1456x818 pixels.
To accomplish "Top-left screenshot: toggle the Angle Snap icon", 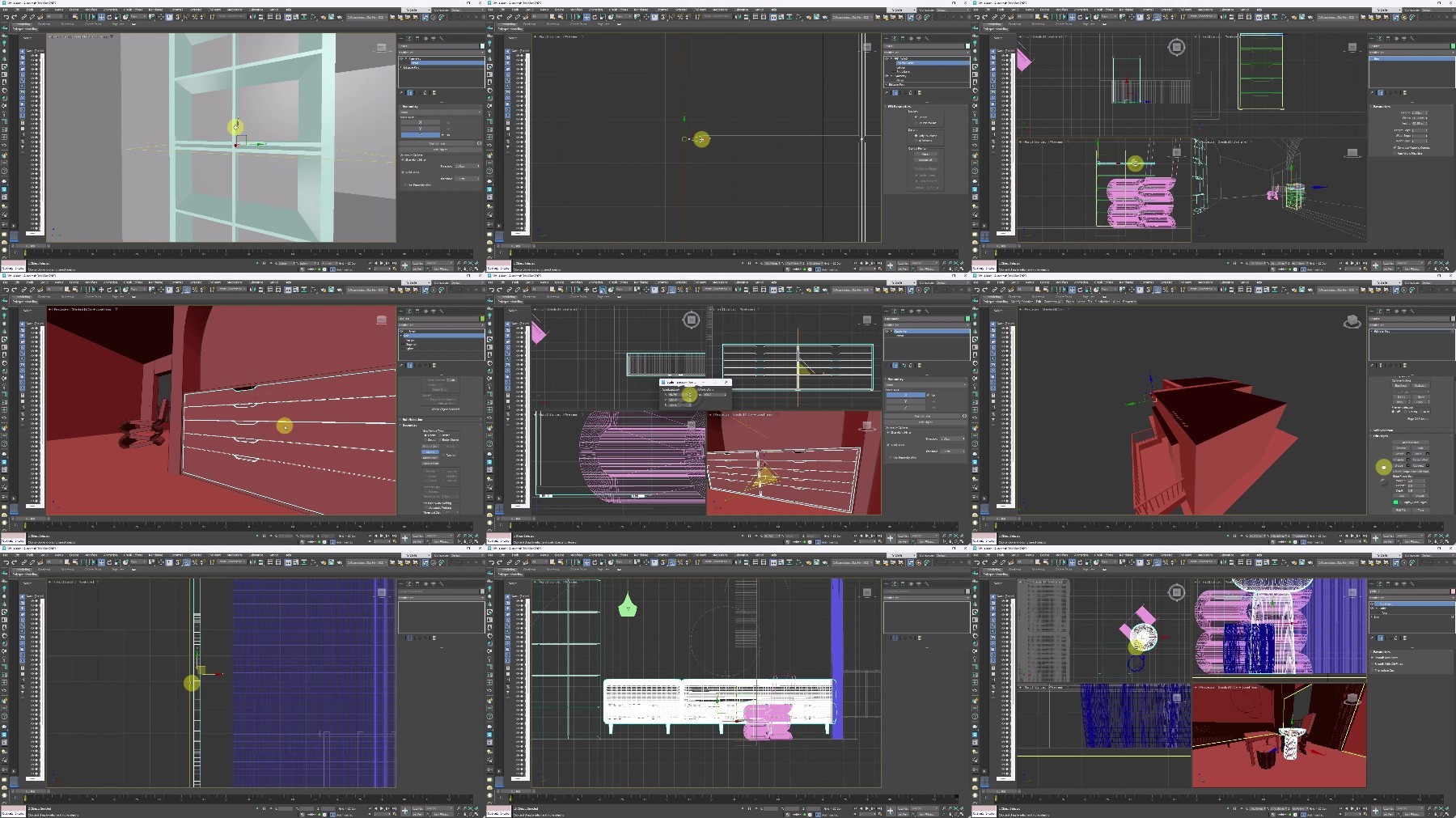I will tap(186, 17).
